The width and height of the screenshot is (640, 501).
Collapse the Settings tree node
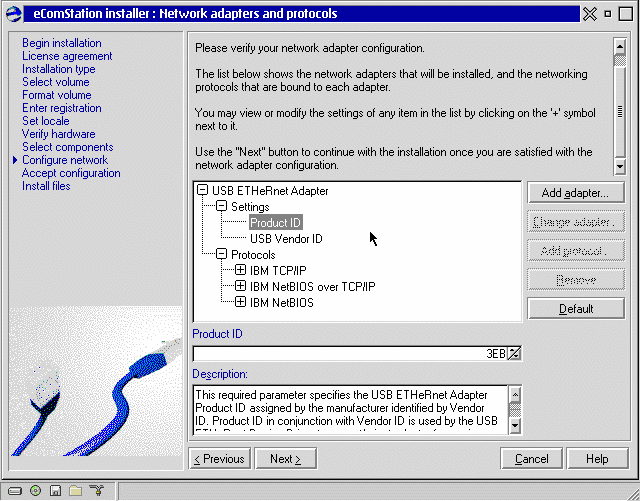pos(221,206)
